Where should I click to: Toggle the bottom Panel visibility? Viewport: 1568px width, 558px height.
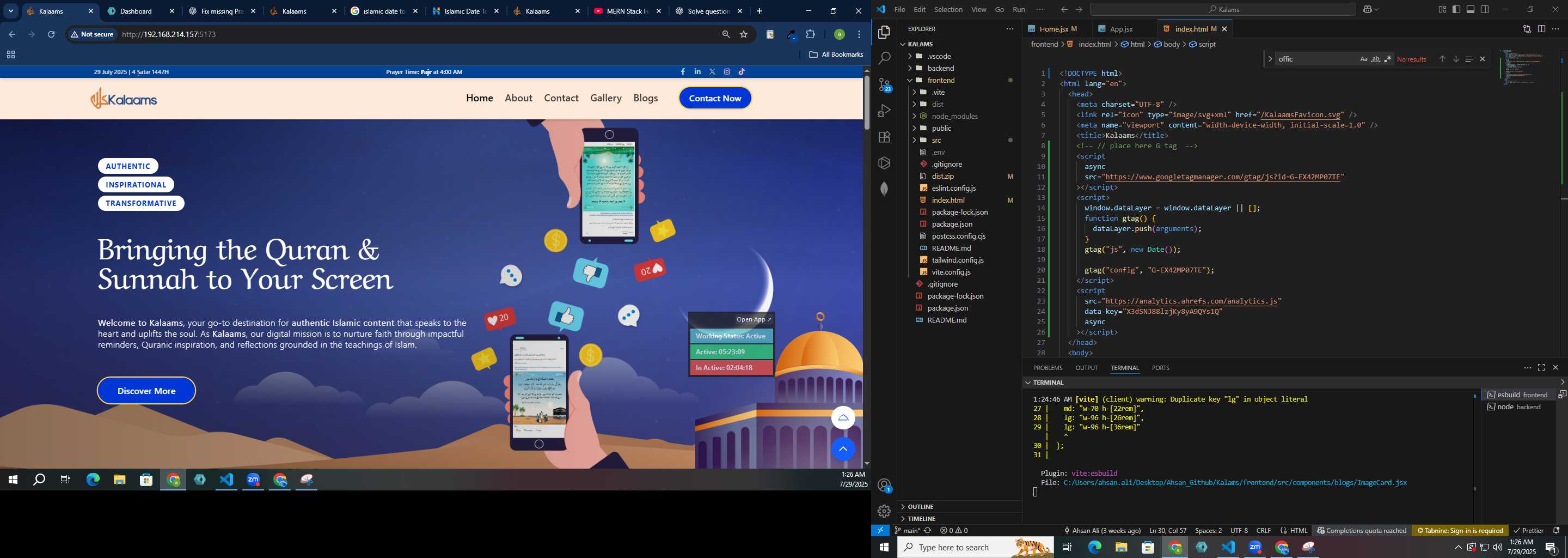[x=1471, y=9]
